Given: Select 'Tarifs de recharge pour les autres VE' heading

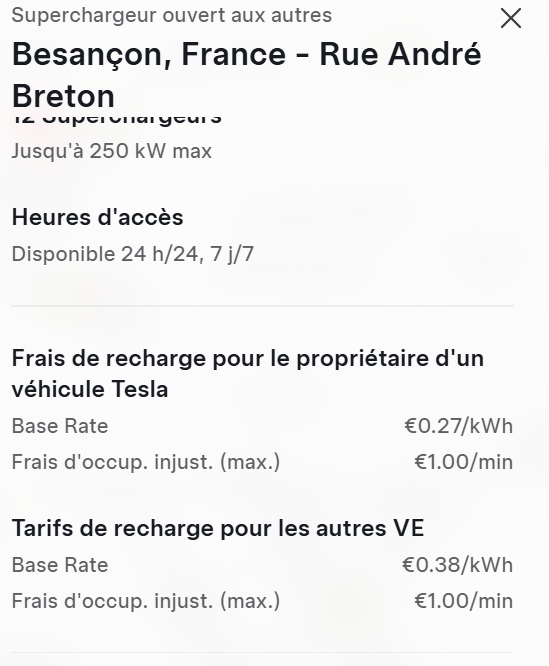Looking at the screenshot, I should [218, 529].
